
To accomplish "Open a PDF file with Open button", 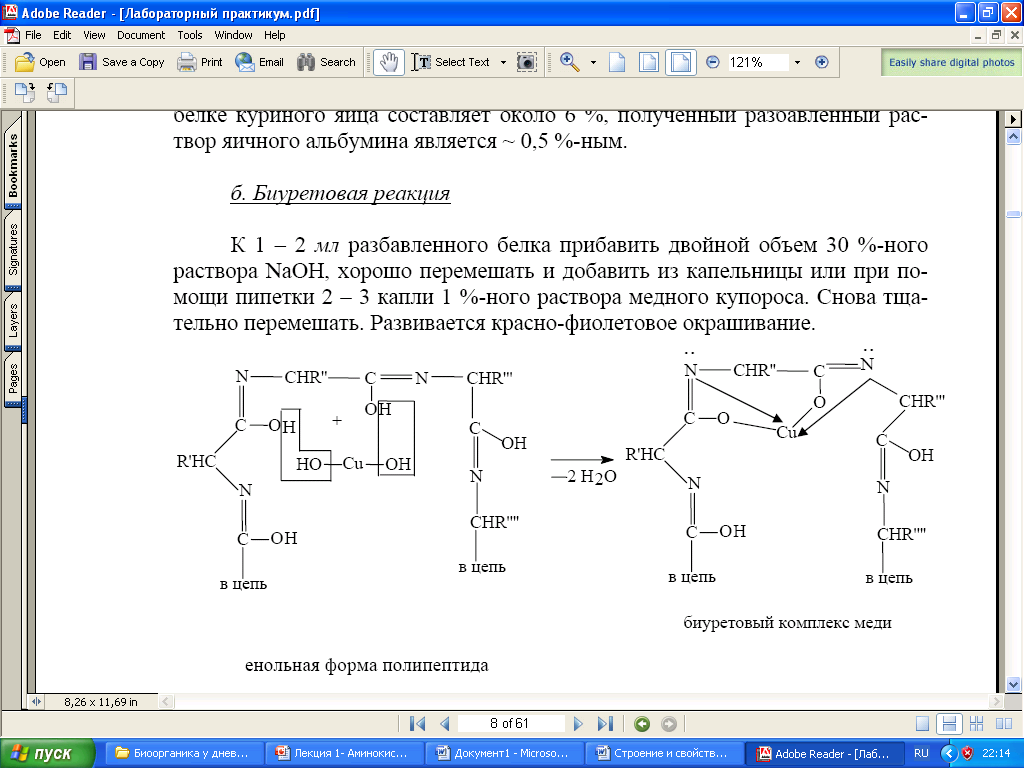I will pyautogui.click(x=40, y=62).
